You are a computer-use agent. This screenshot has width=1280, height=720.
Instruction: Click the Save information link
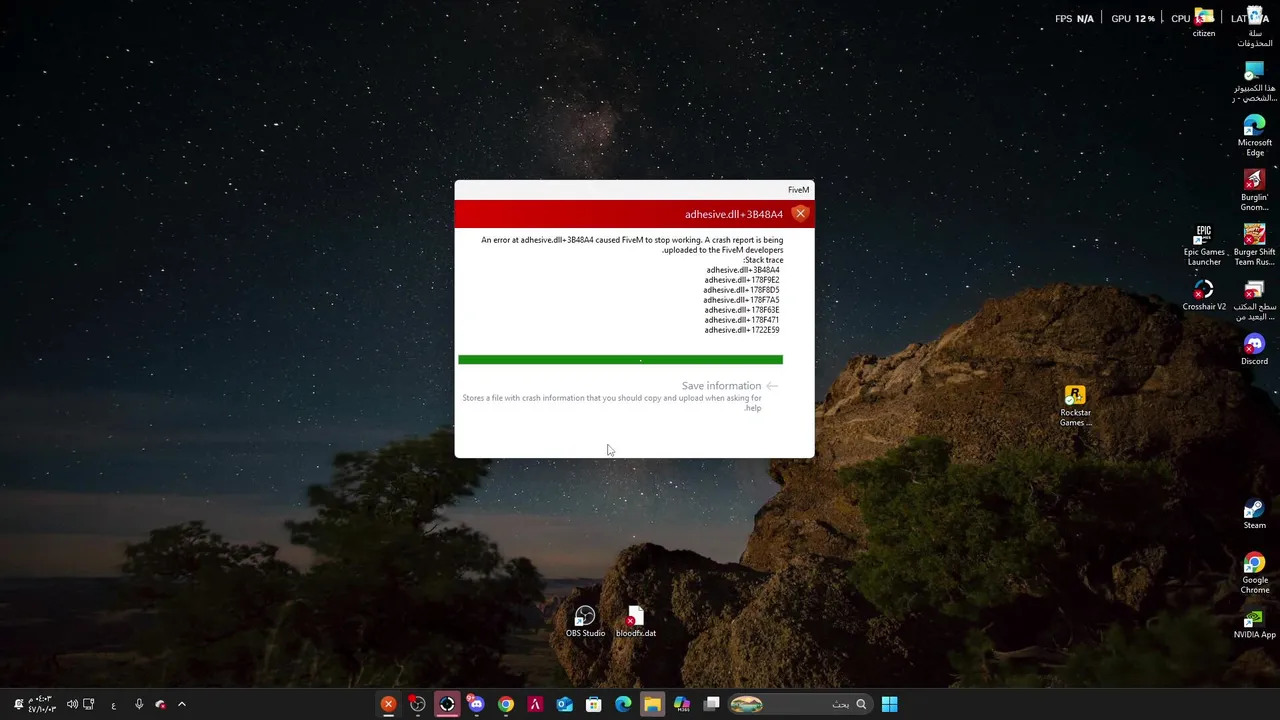(721, 386)
